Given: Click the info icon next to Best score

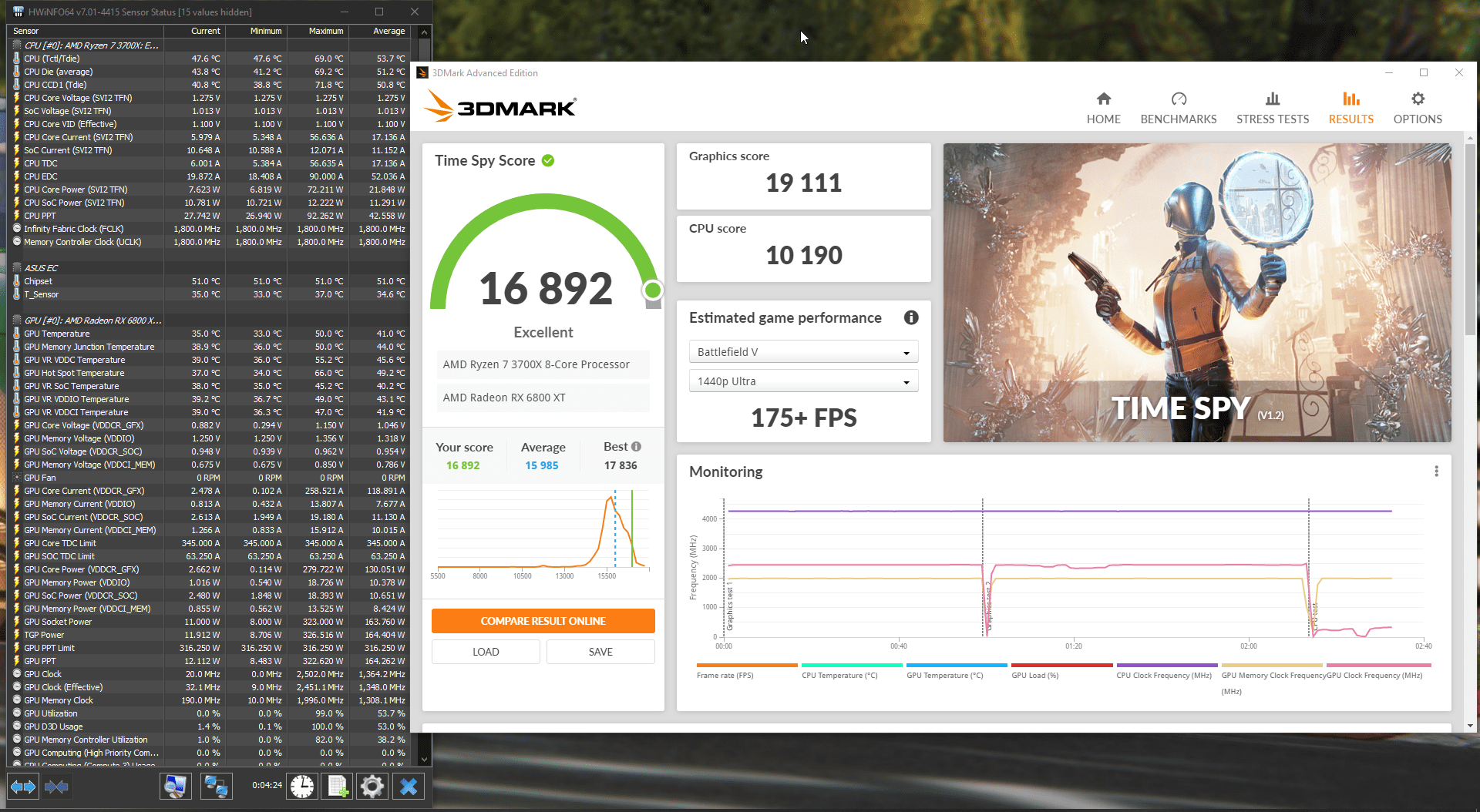Looking at the screenshot, I should pos(636,447).
